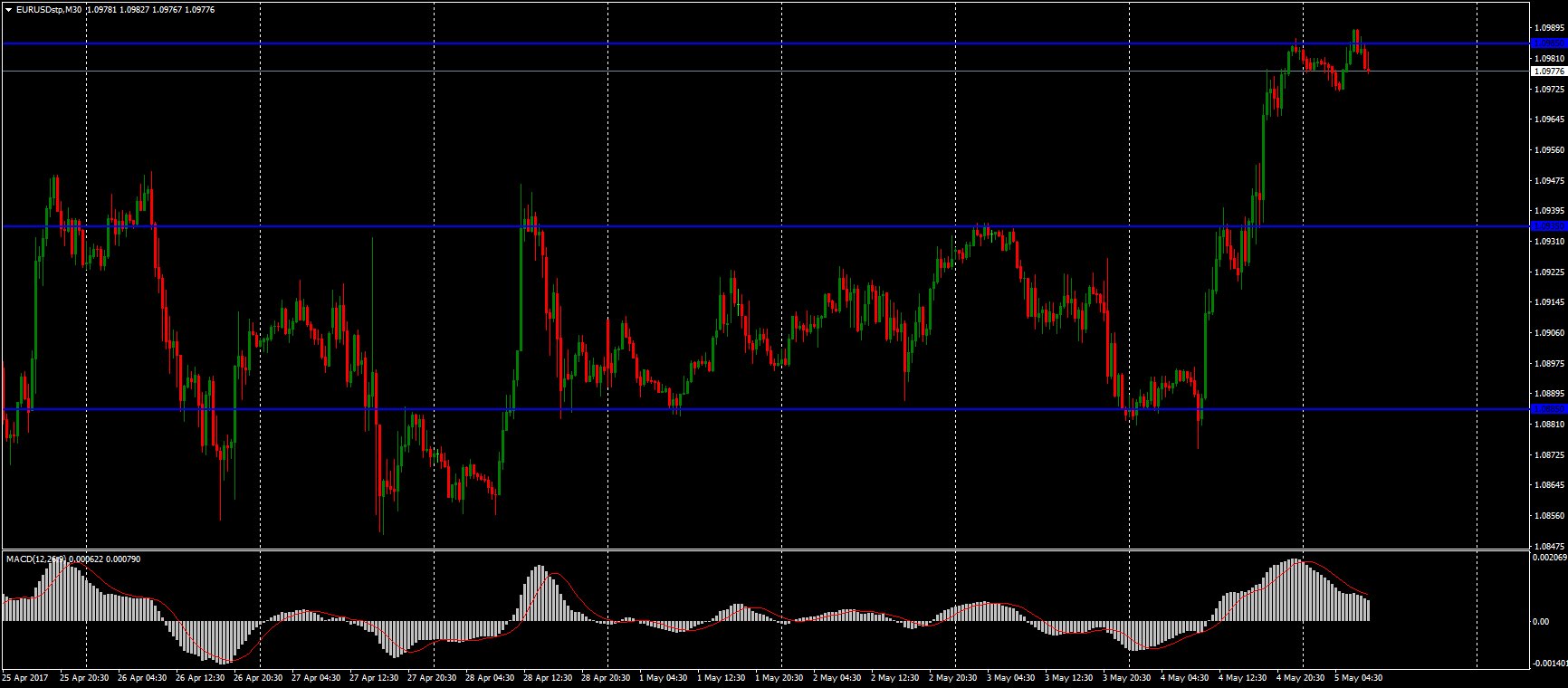This screenshot has height=688, width=1568.
Task: Click the EURUSDstp,M30 chart title
Action: coord(49,10)
